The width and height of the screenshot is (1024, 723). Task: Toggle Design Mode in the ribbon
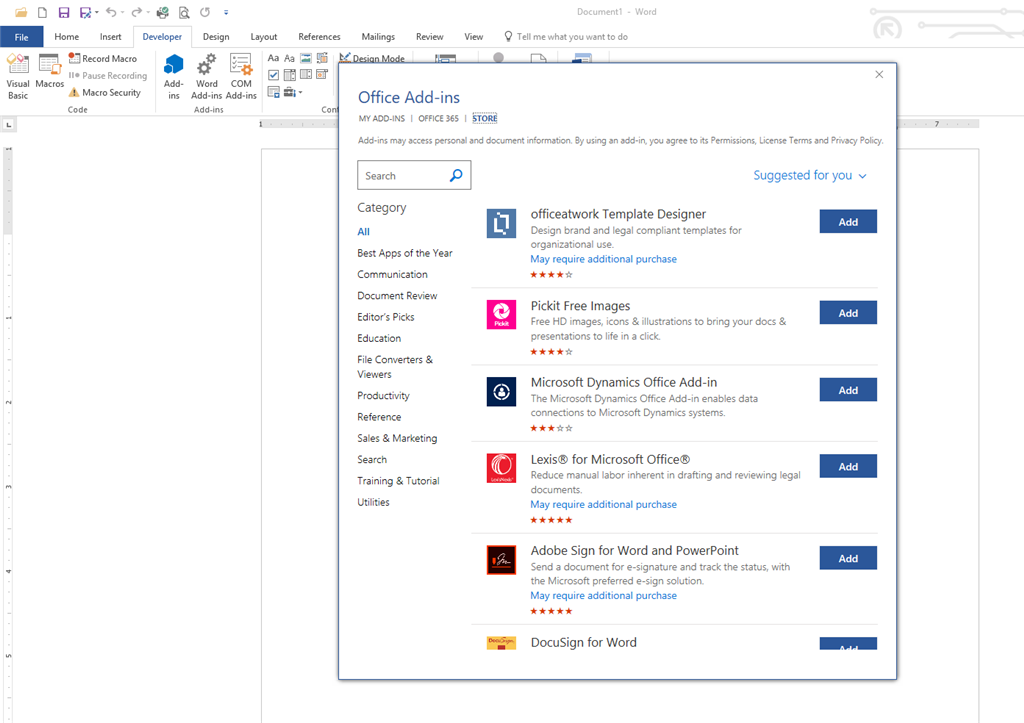(372, 58)
